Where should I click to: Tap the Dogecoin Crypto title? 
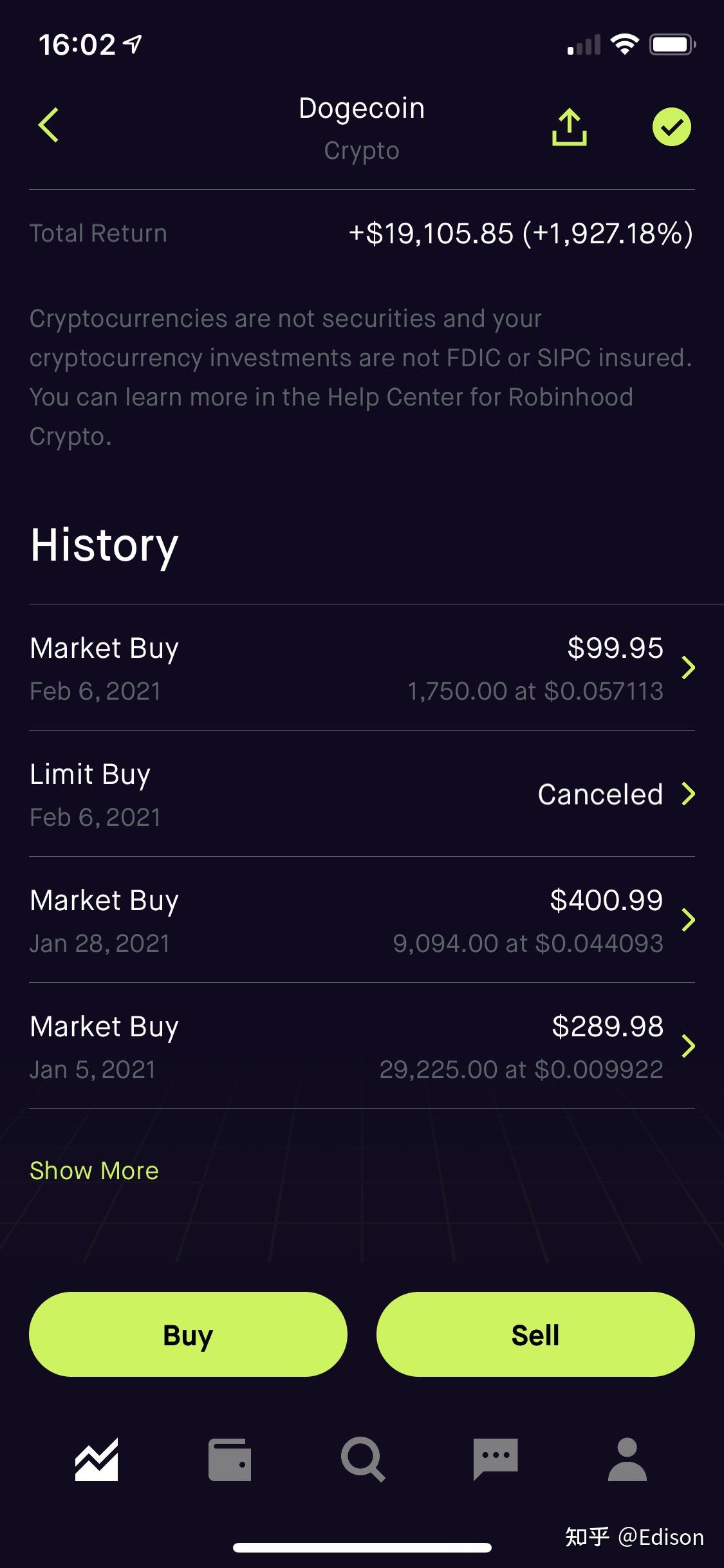(x=362, y=129)
